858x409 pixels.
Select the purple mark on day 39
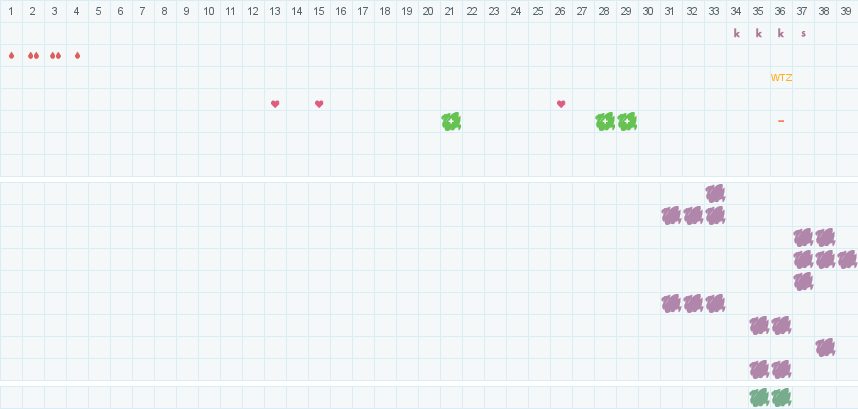[x=847, y=259]
